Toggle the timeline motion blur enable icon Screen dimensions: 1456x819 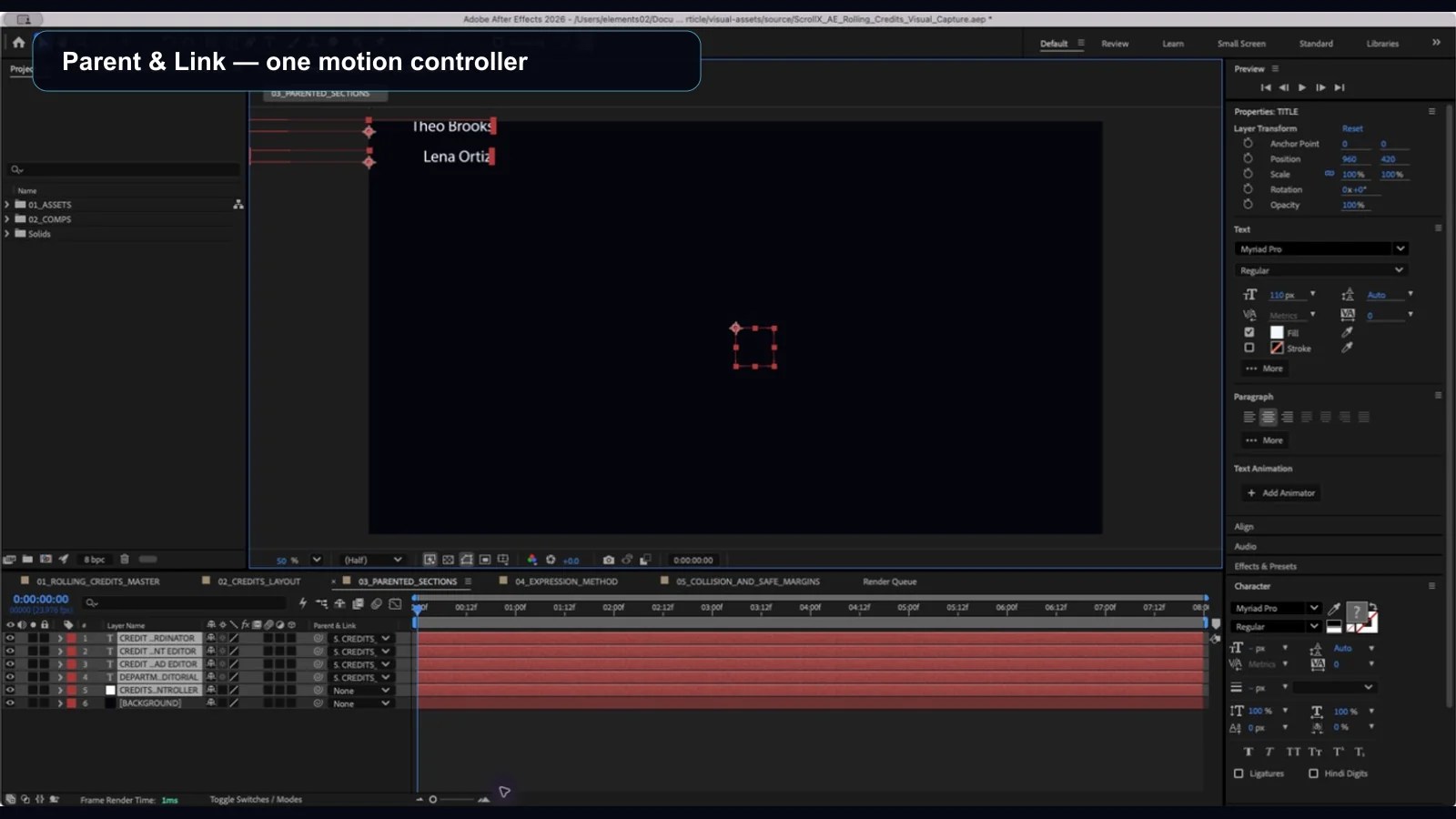click(x=376, y=603)
